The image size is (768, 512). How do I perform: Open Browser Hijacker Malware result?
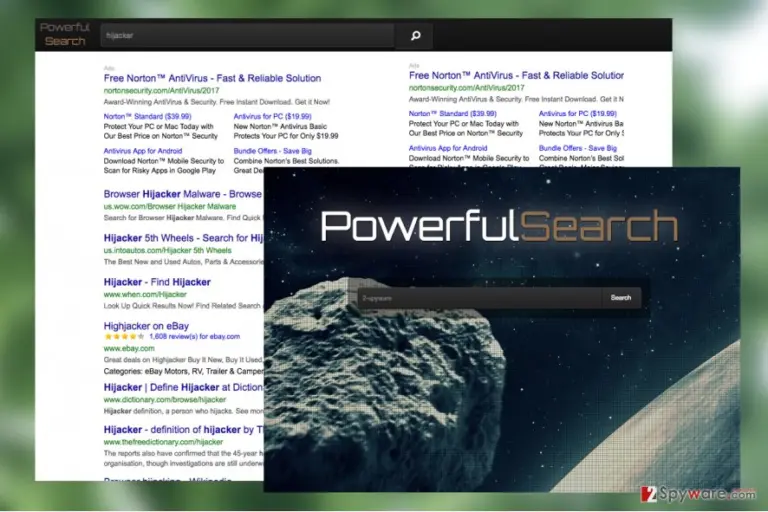(183, 194)
